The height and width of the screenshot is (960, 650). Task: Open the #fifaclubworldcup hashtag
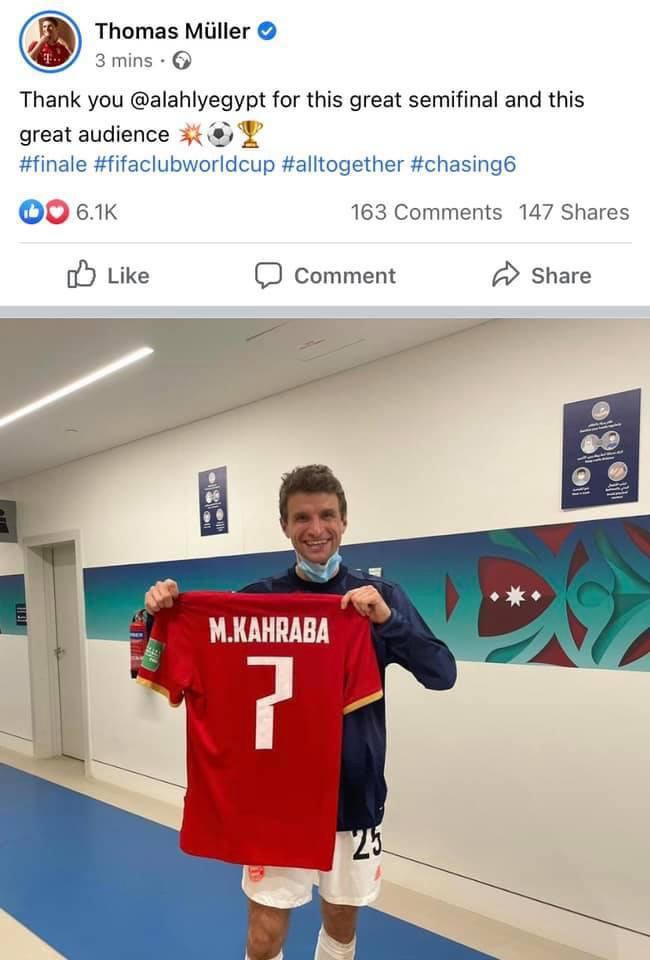[x=184, y=164]
